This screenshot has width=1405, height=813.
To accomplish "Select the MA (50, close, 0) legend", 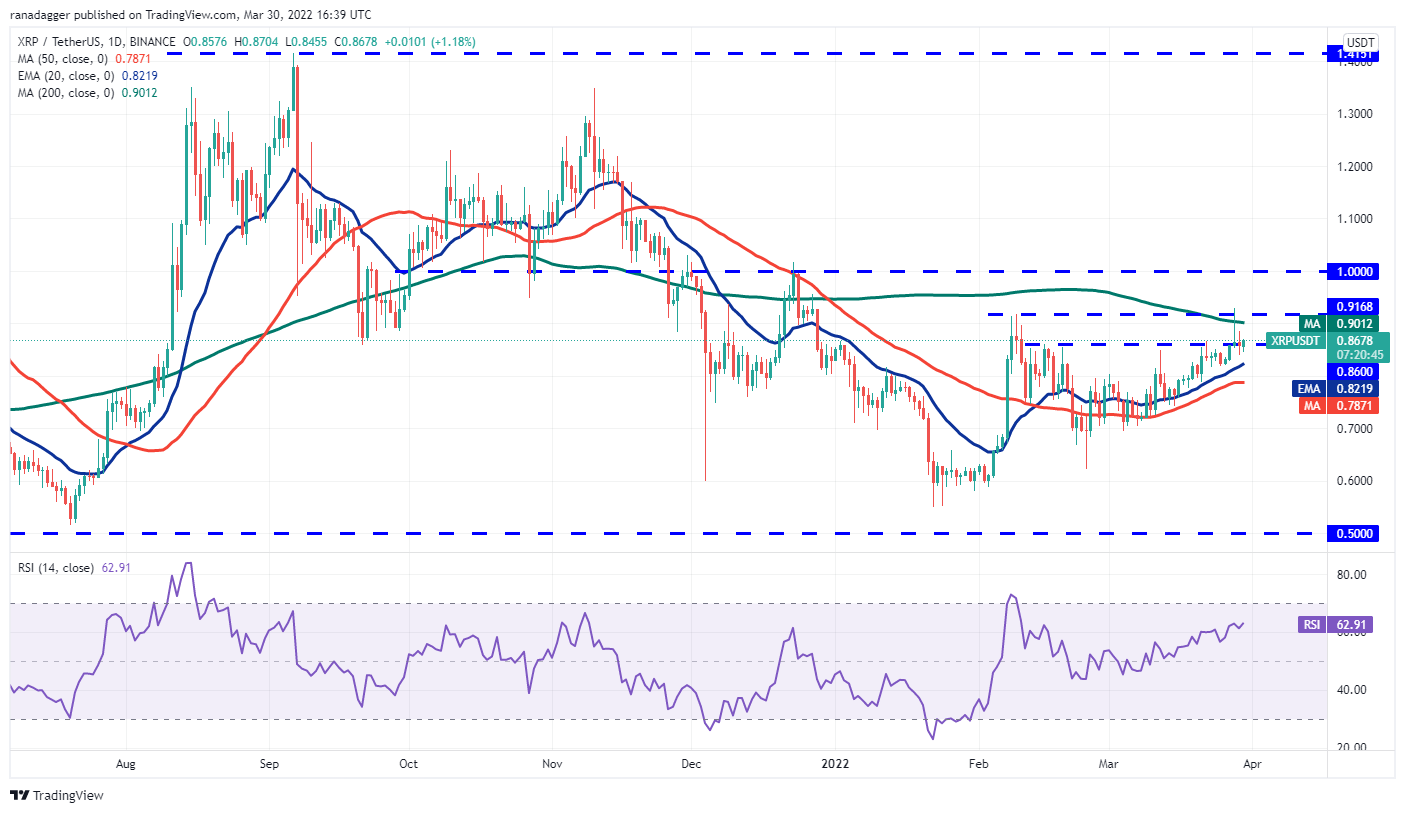I will point(87,58).
